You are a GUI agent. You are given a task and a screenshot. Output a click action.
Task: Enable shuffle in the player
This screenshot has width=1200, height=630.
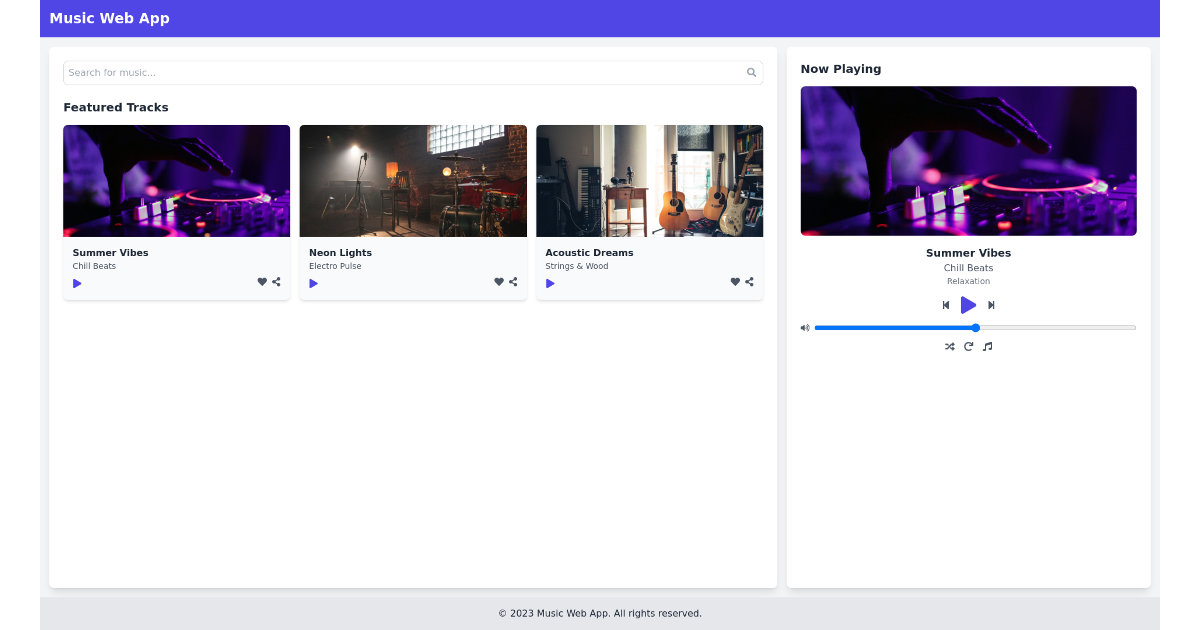click(949, 346)
